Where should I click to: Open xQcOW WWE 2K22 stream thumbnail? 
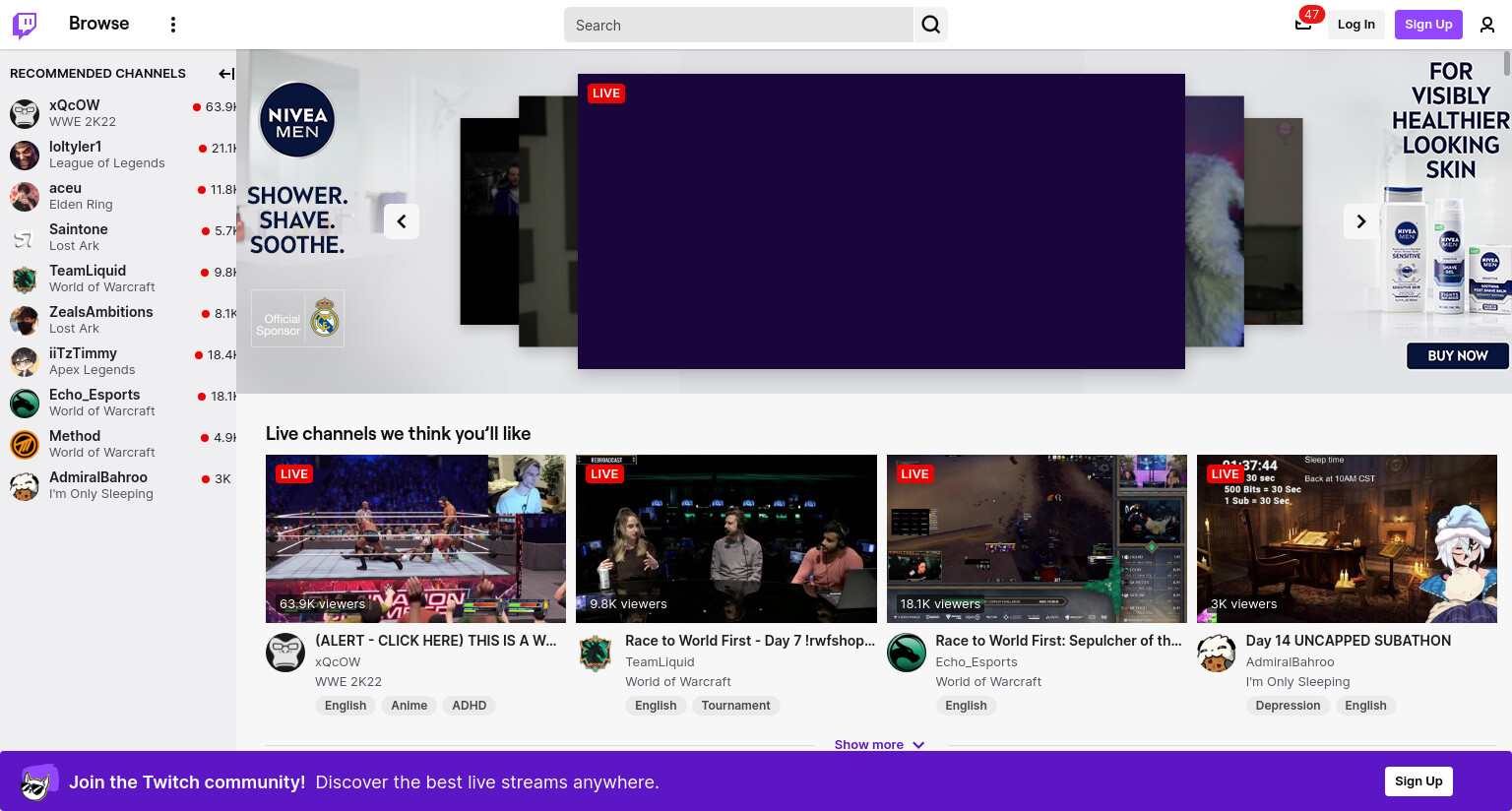click(x=415, y=538)
